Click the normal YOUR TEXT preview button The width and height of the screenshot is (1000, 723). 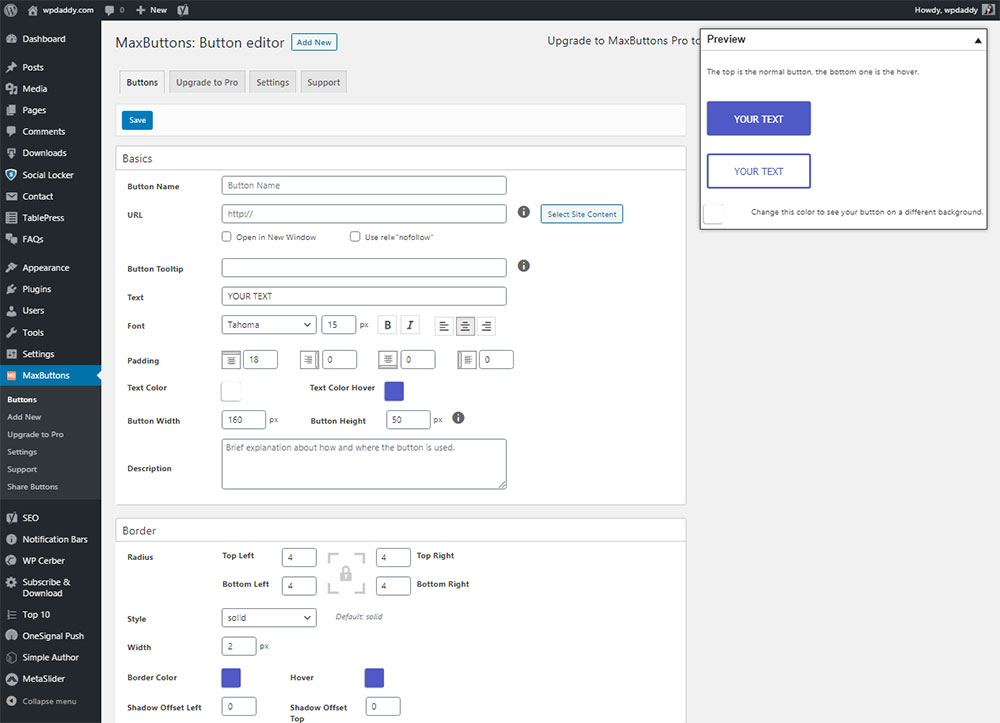pyautogui.click(x=758, y=119)
